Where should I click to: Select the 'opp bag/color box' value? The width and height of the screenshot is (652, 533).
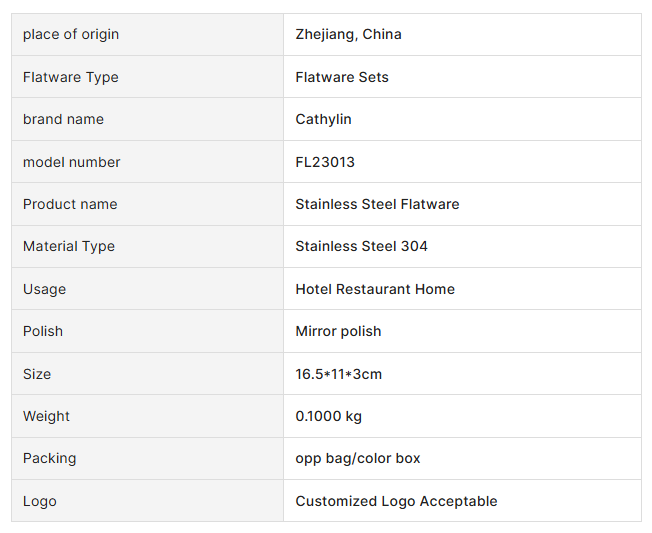358,458
